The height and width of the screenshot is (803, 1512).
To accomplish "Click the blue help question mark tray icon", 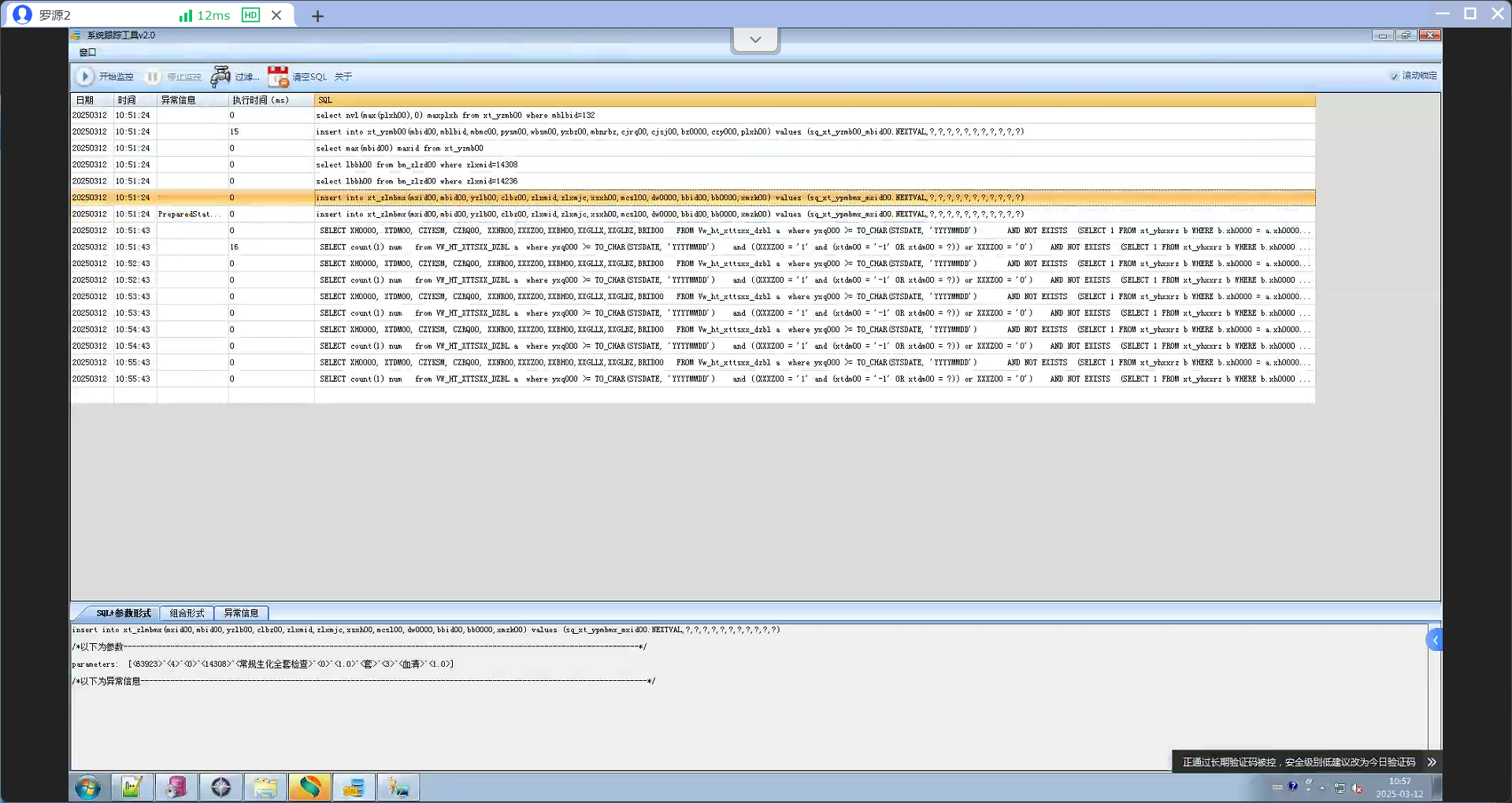I will click(1293, 786).
